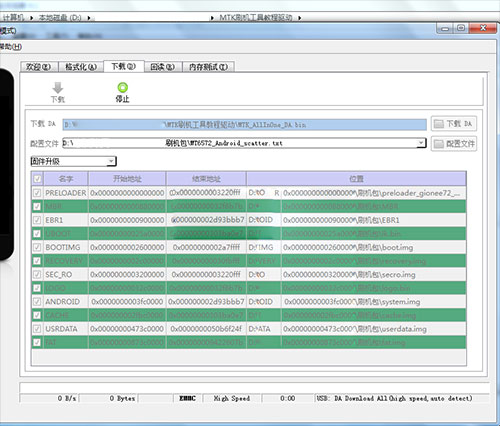Toggle the USRDATA row checkbox
Image resolution: width=500 pixels, height=426 pixels.
pos(37,329)
